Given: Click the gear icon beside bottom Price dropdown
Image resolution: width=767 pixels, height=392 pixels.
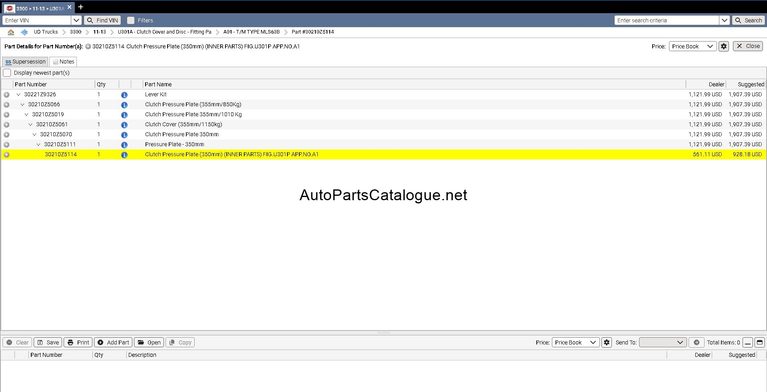Looking at the screenshot, I should pyautogui.click(x=607, y=343).
